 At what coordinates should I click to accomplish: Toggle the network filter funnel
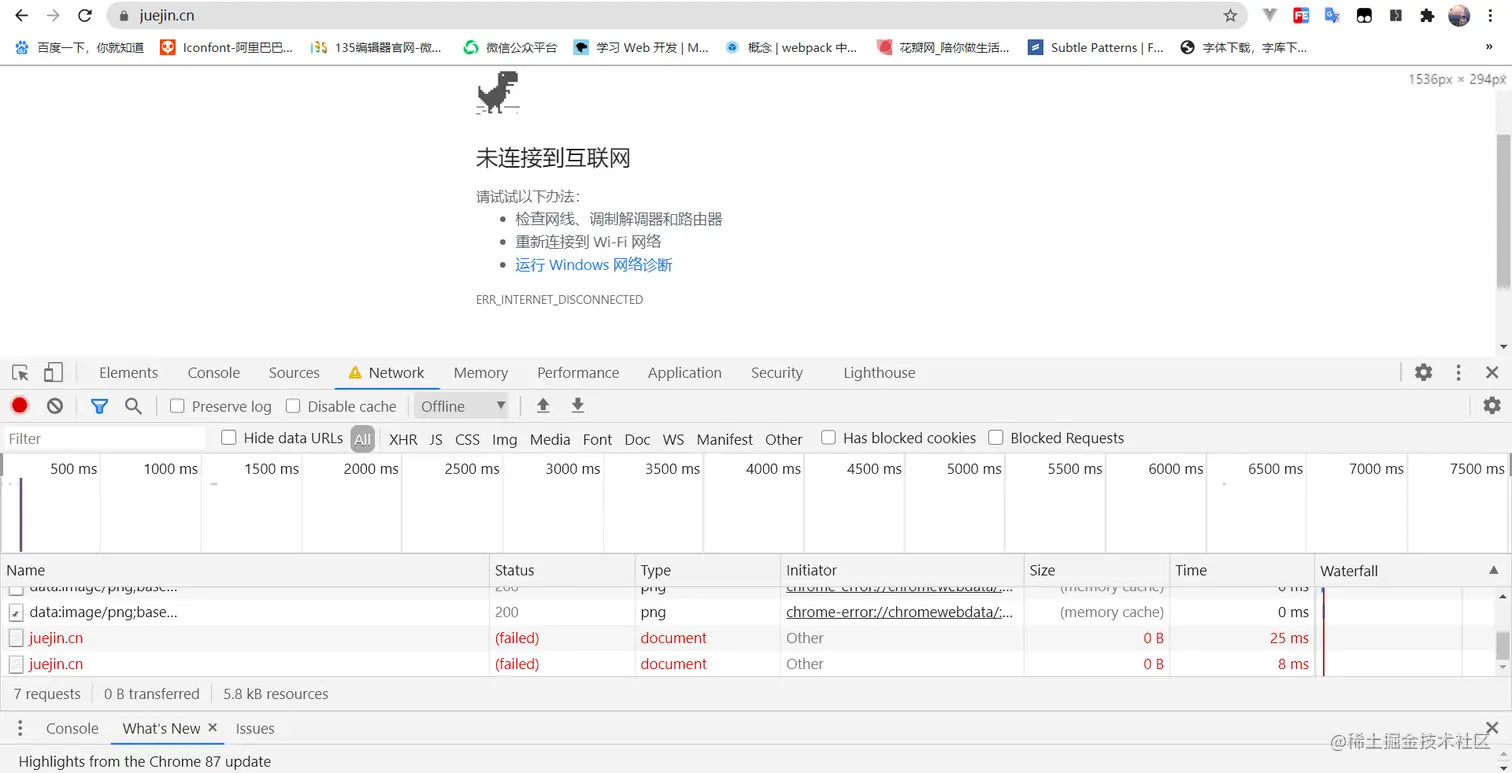[x=99, y=406]
